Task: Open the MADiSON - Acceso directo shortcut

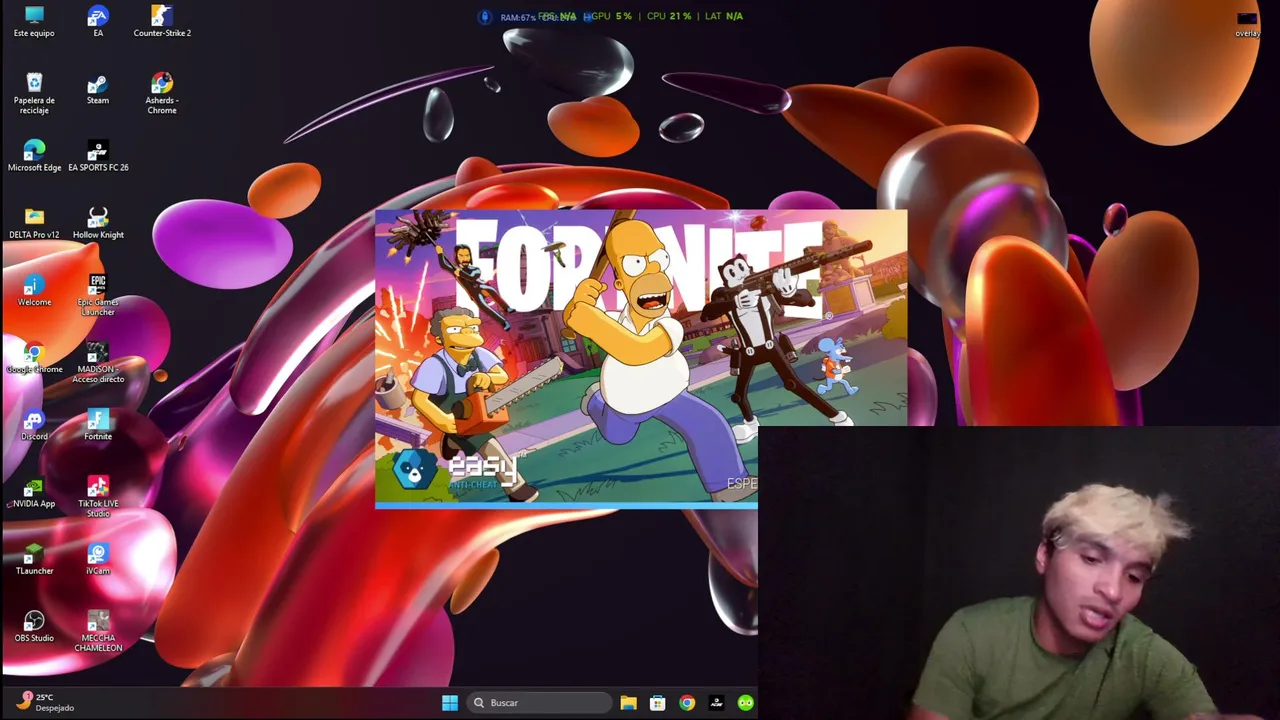Action: point(98,362)
